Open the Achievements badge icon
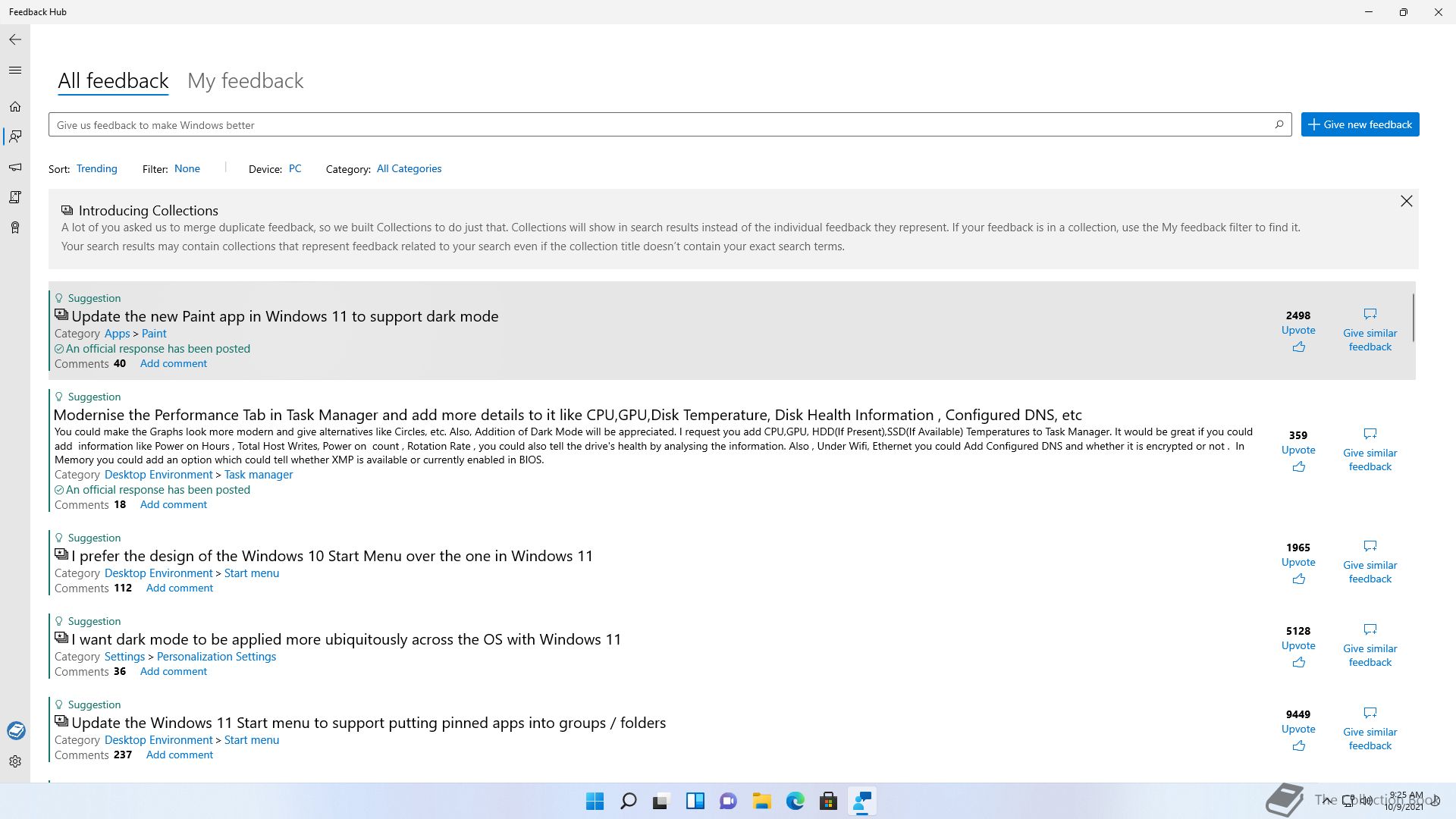Screen dimensions: 1456x819 pos(15,227)
